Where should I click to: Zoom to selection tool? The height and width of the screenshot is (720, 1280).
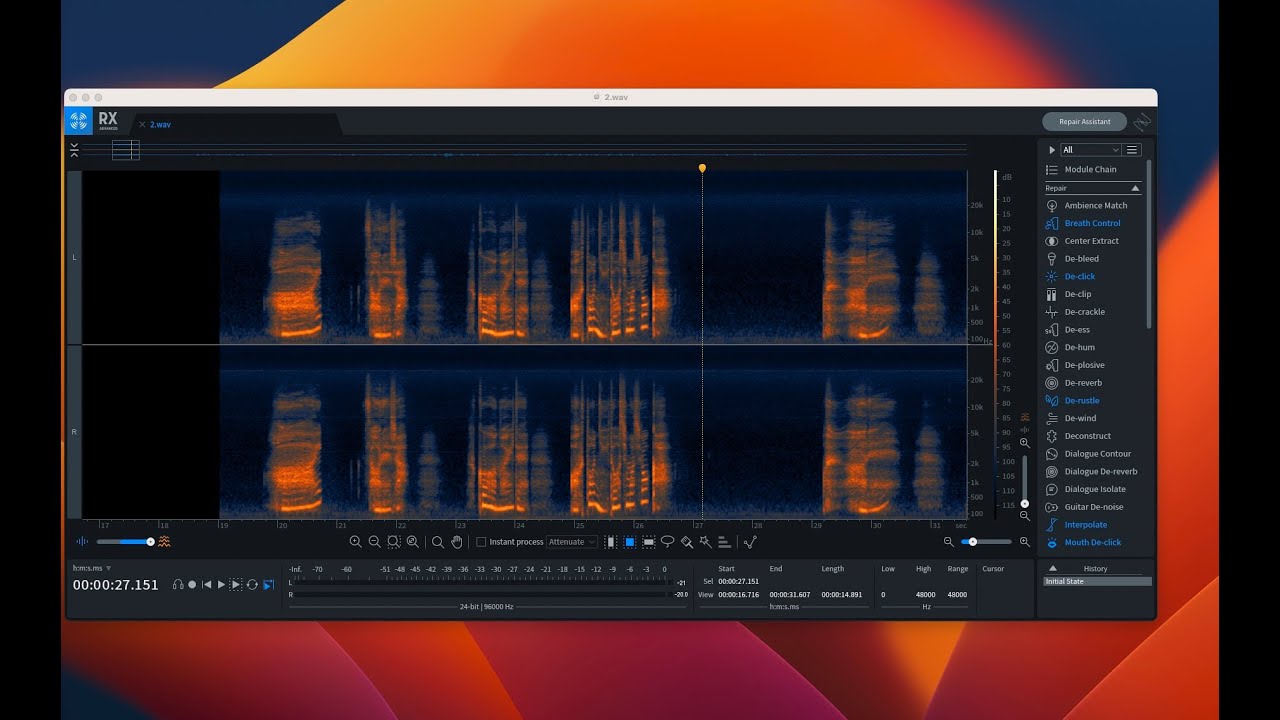(x=393, y=542)
